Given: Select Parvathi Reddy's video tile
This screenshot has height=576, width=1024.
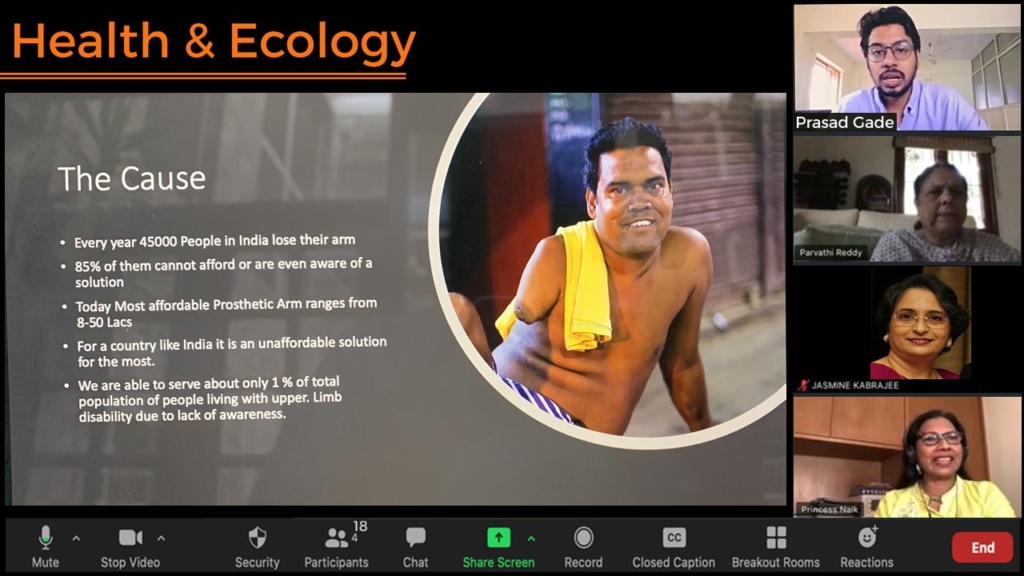Looking at the screenshot, I should (906, 198).
